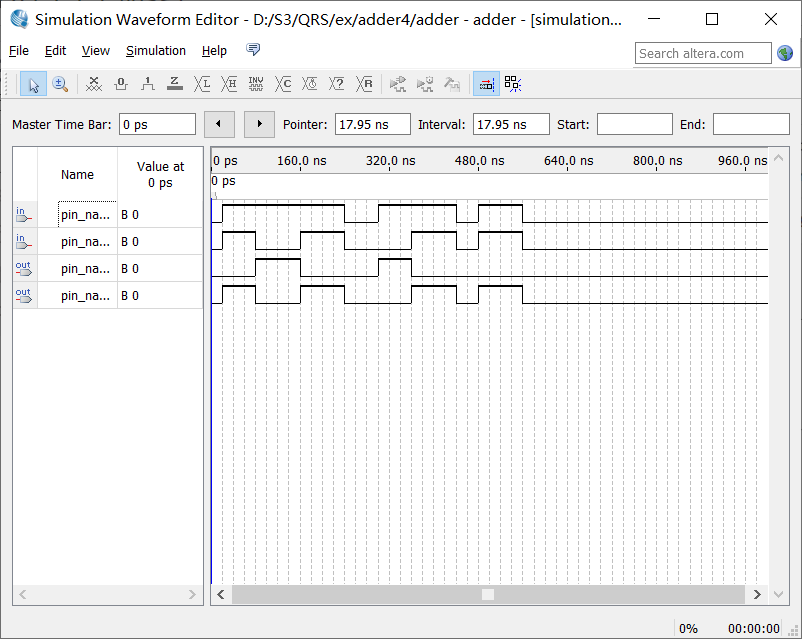Click the Master Time Bar field
The width and height of the screenshot is (802, 639).
pyautogui.click(x=158, y=124)
